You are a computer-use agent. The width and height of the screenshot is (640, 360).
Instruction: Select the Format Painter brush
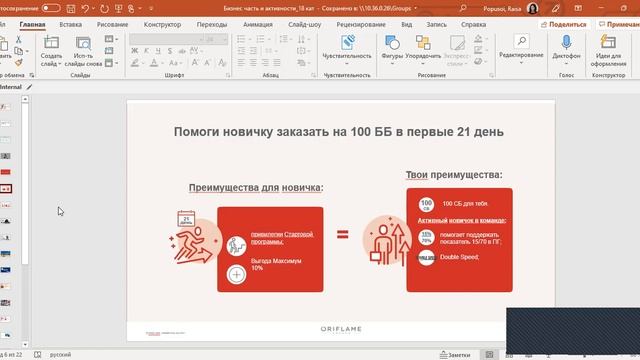pyautogui.click(x=18, y=62)
